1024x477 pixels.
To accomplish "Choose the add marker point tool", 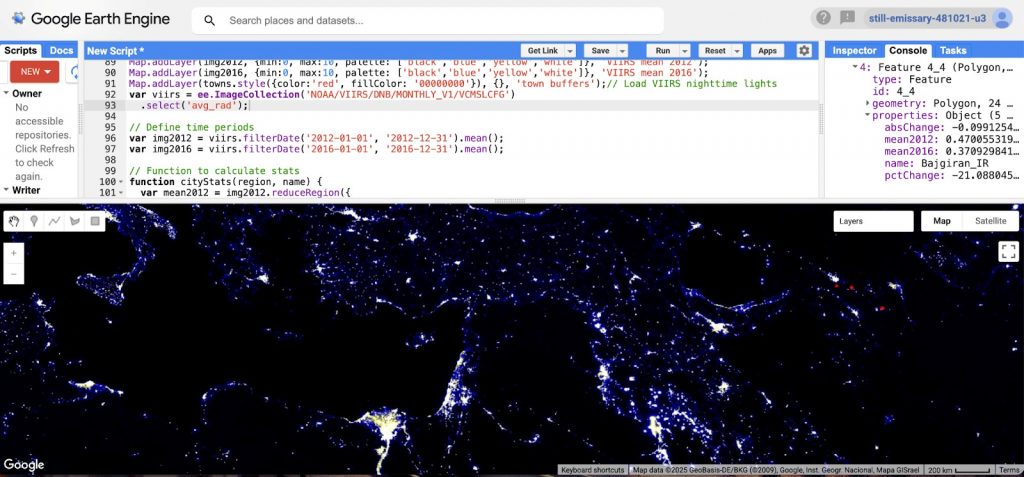I will point(34,221).
